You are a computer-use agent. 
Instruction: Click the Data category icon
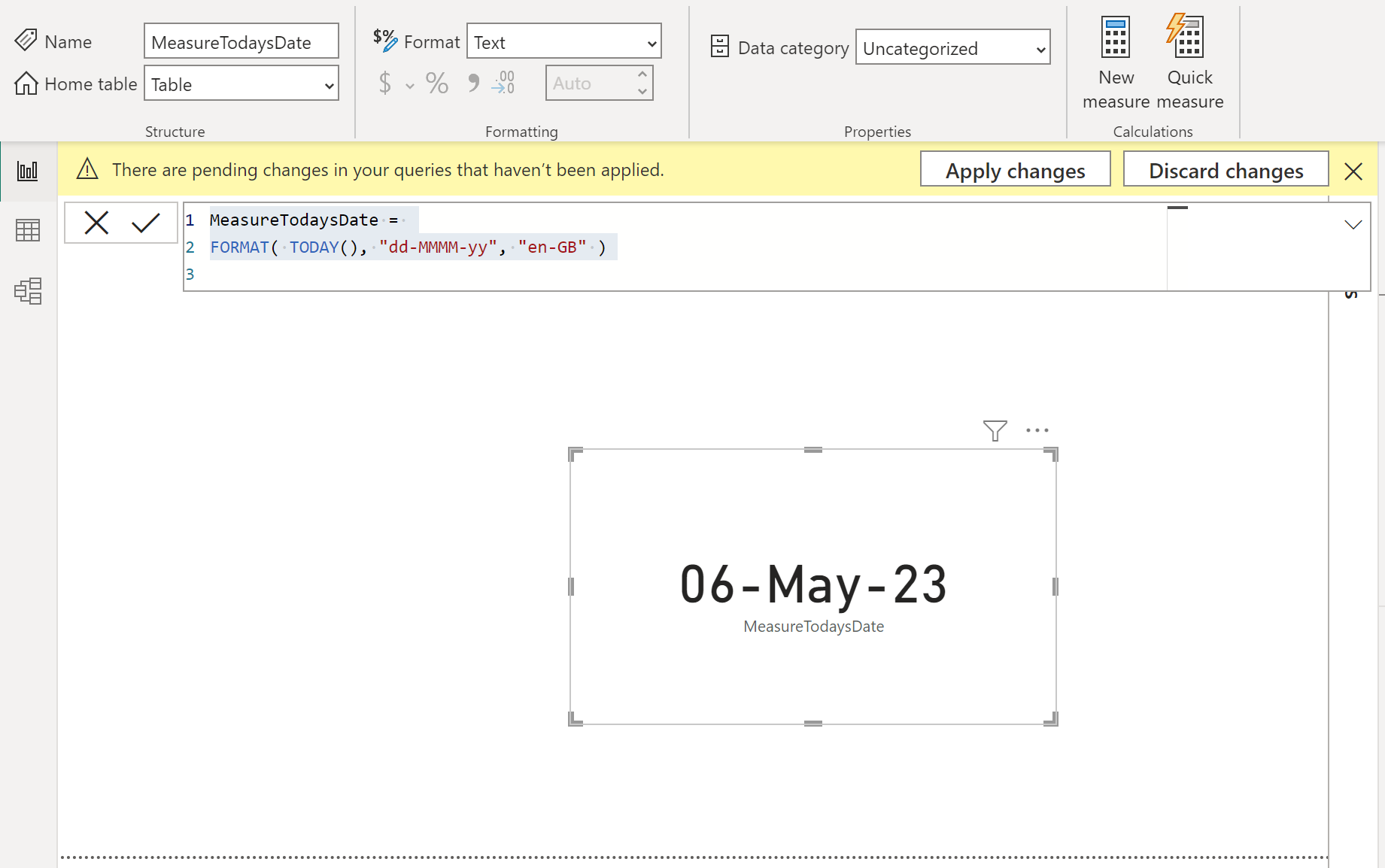click(720, 47)
